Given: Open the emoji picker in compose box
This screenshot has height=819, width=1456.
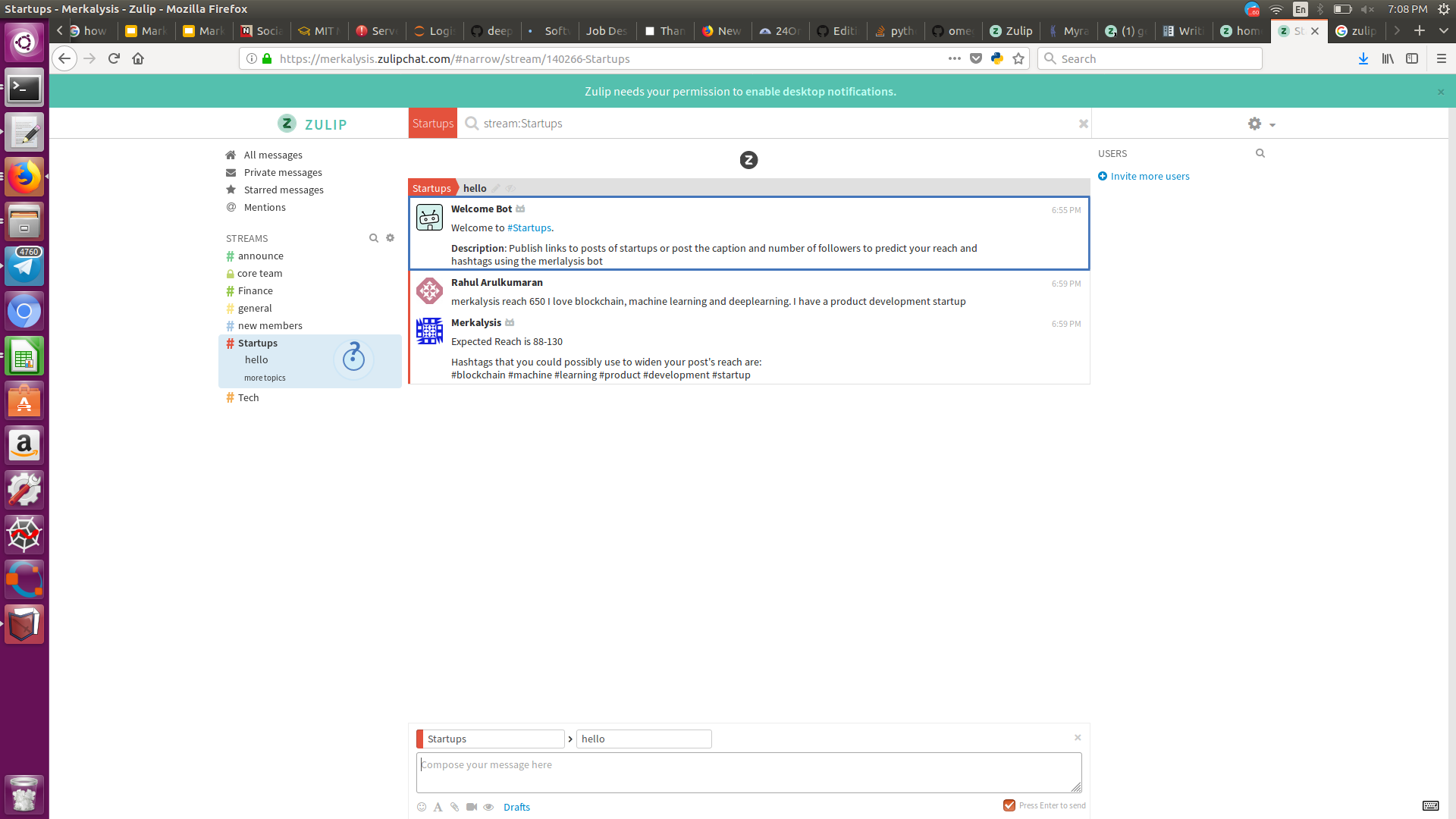Looking at the screenshot, I should coord(422,807).
